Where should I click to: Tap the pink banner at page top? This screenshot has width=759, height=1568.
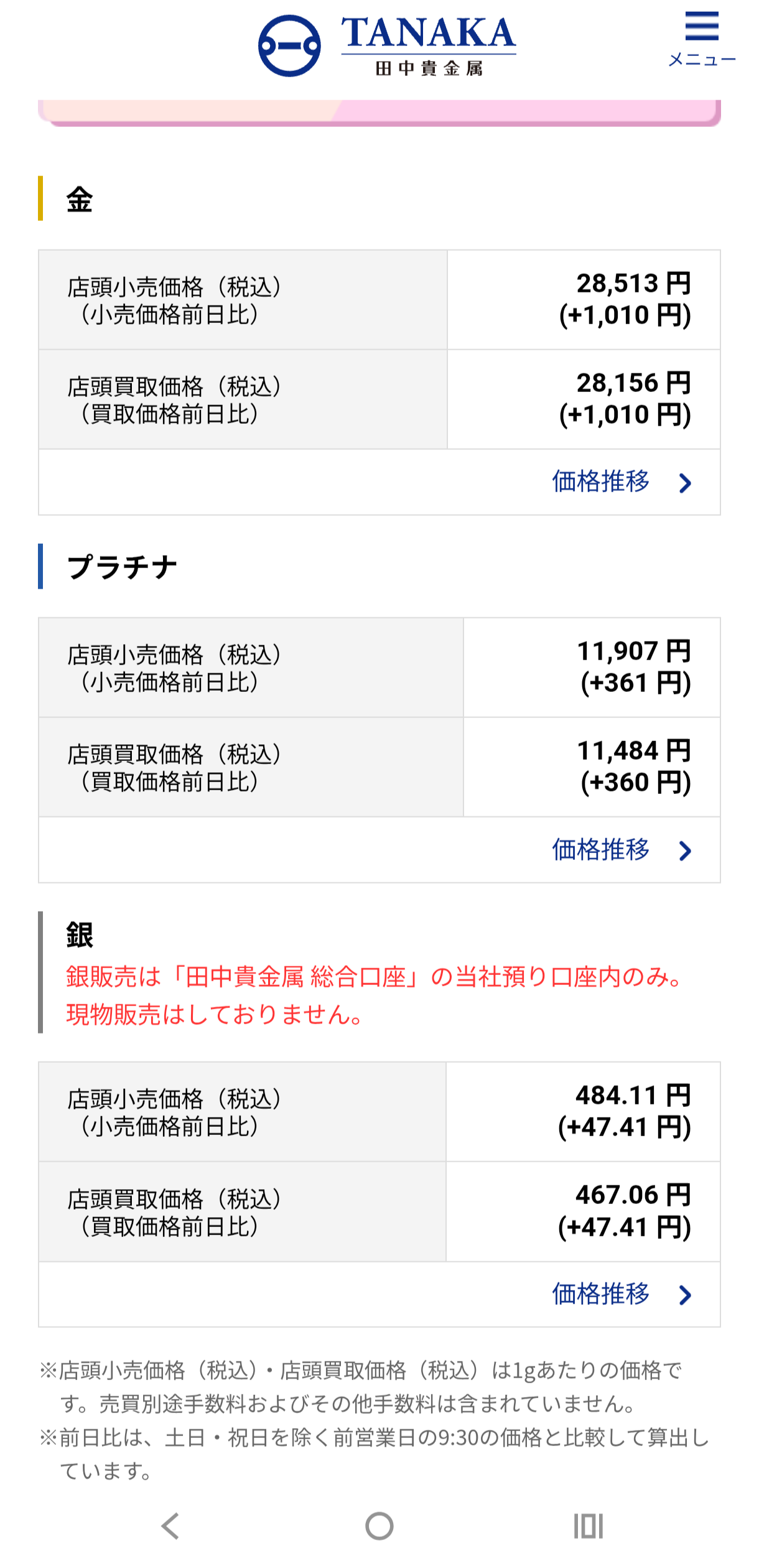coord(379,111)
